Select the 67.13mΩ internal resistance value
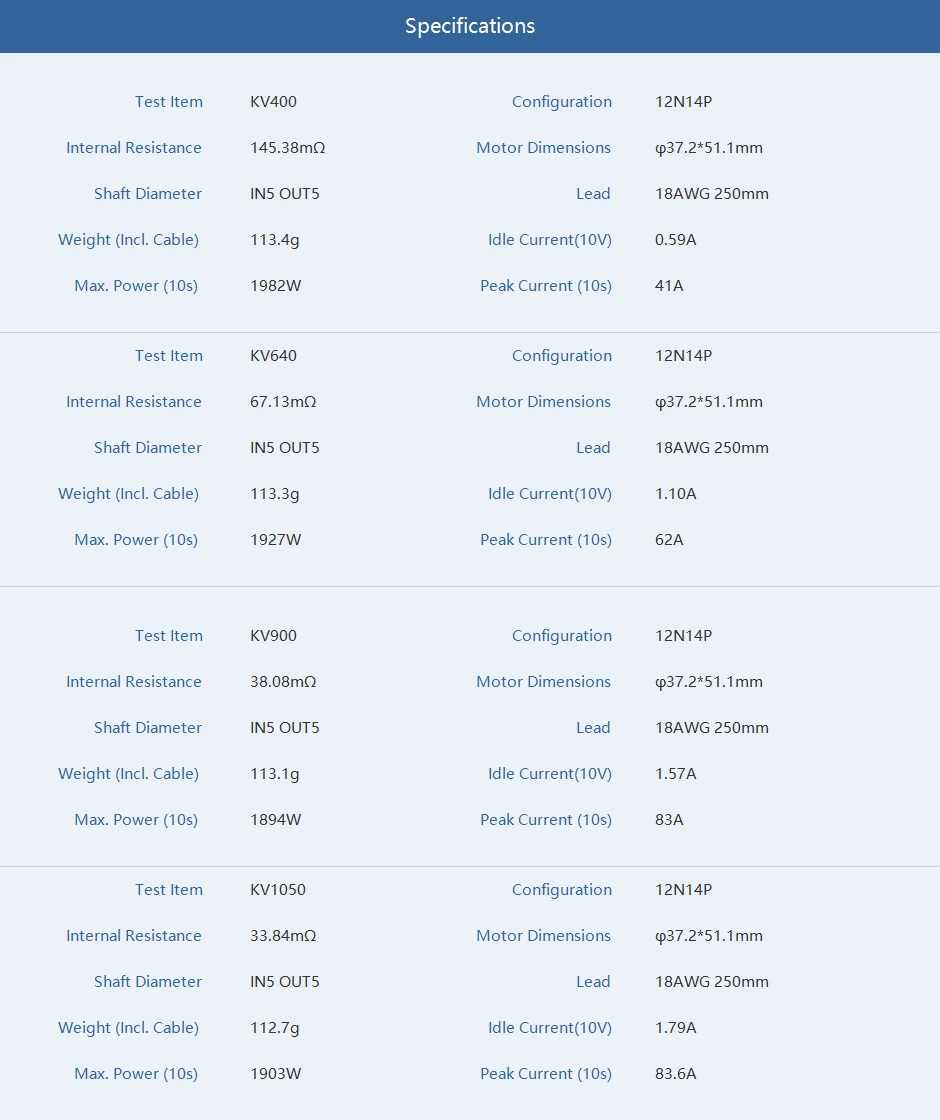940x1120 pixels. click(x=283, y=402)
